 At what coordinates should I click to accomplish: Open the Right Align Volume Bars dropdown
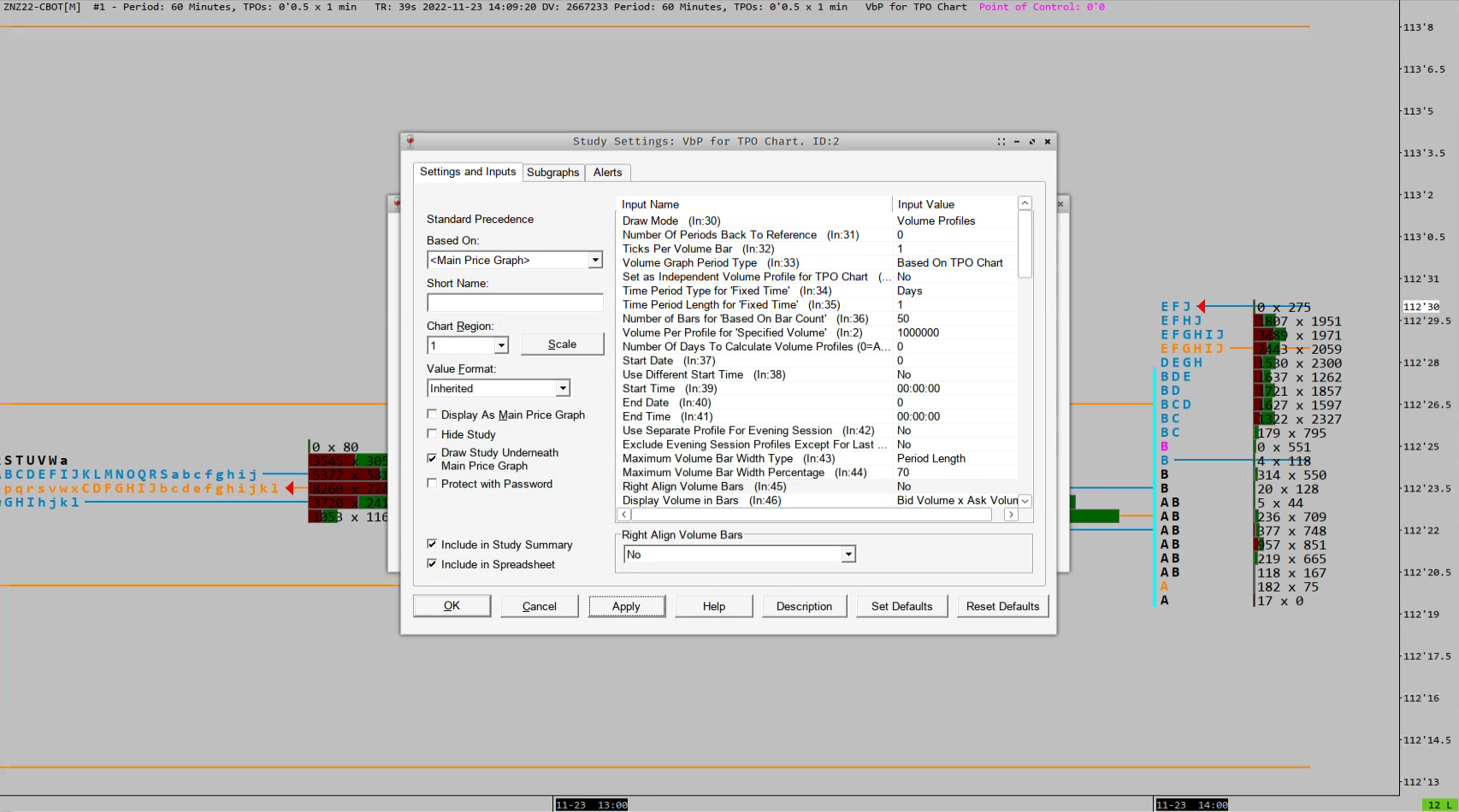[848, 555]
